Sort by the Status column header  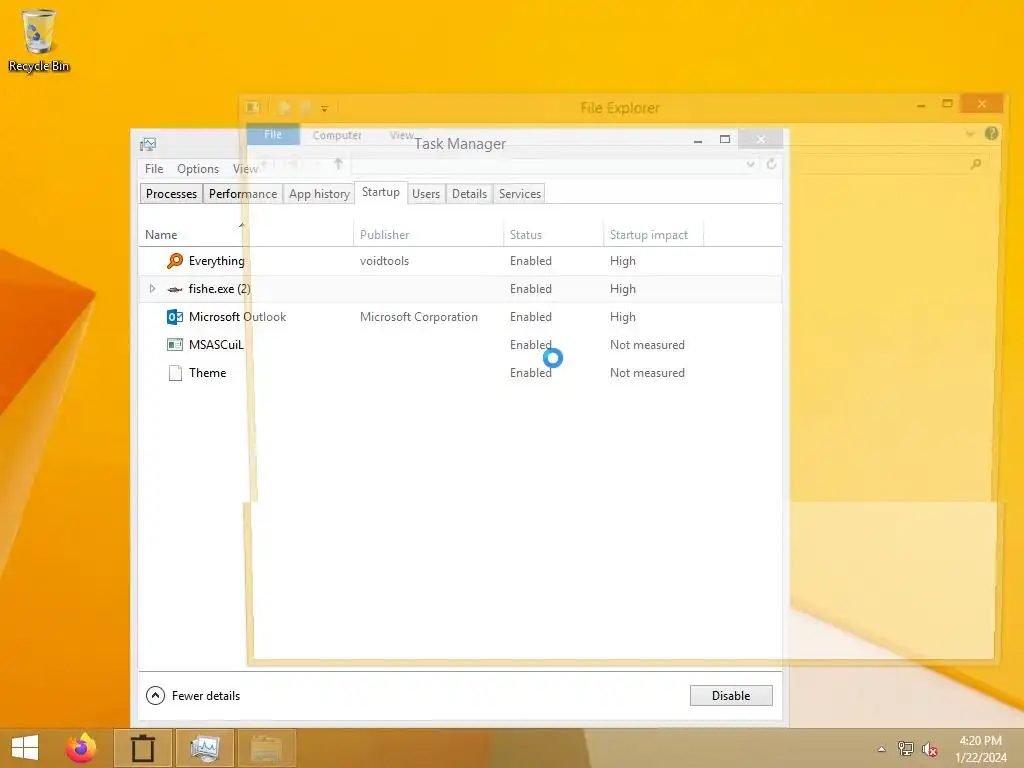point(553,234)
